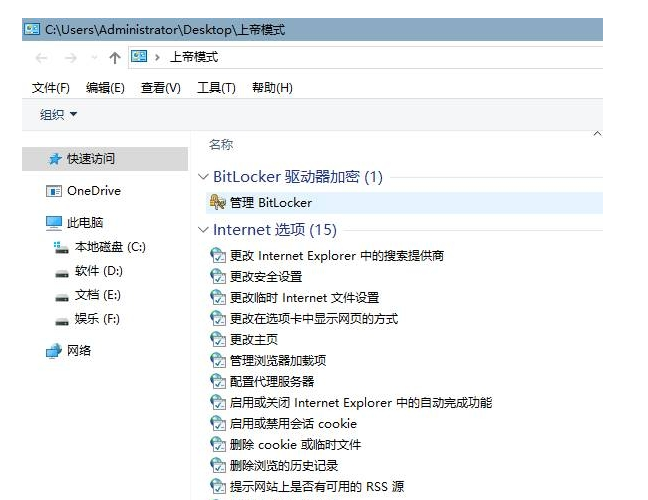Click the 本地磁盘 (C:) drive icon

point(61,247)
